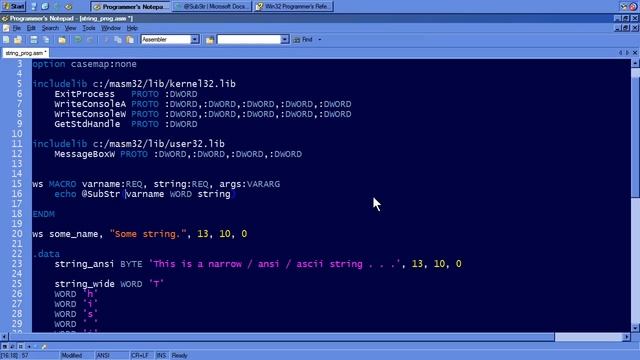Screen dimensions: 640x360
Task: Click 'MessageBoxW' on line 12
Action: pos(84,154)
